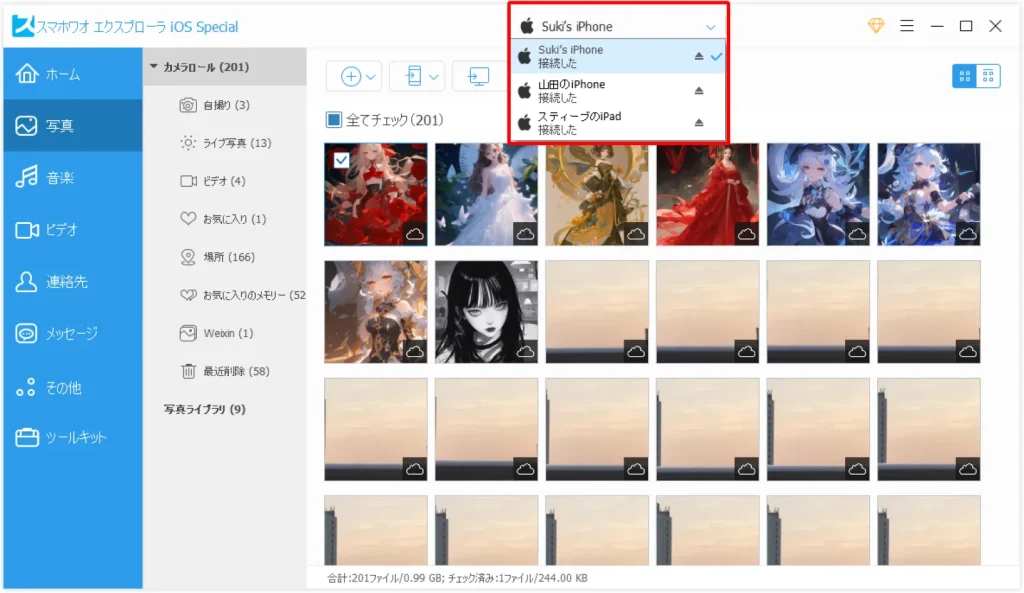Switch to the small grid view icon

tap(988, 76)
